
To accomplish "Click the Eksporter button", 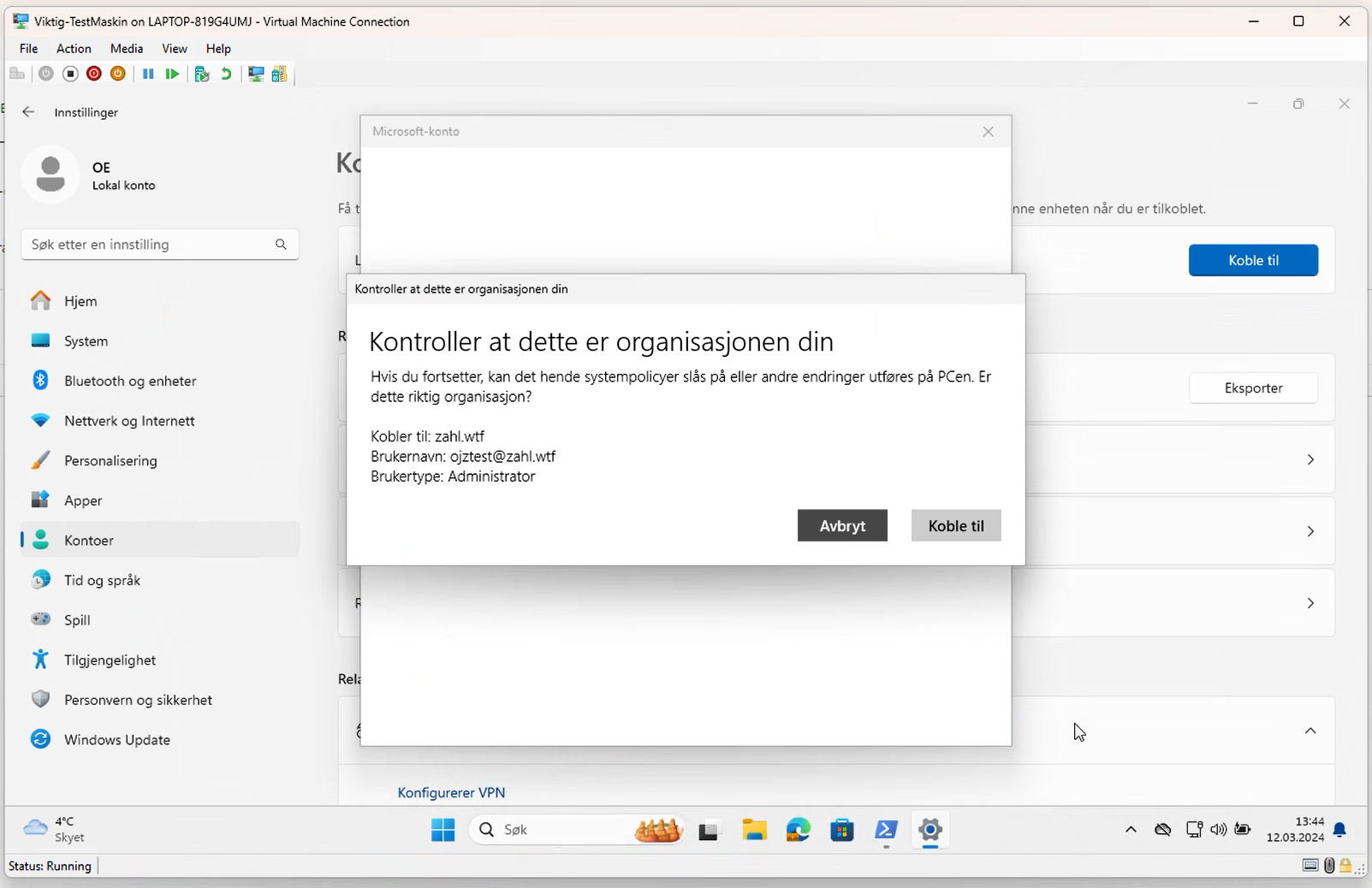I will pos(1253,388).
